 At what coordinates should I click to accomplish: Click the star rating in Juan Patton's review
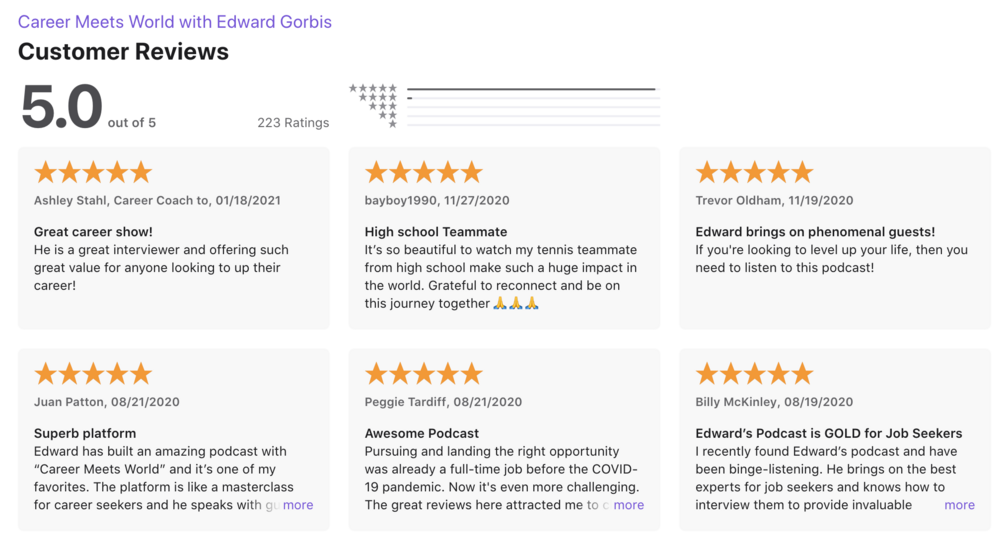click(x=93, y=374)
